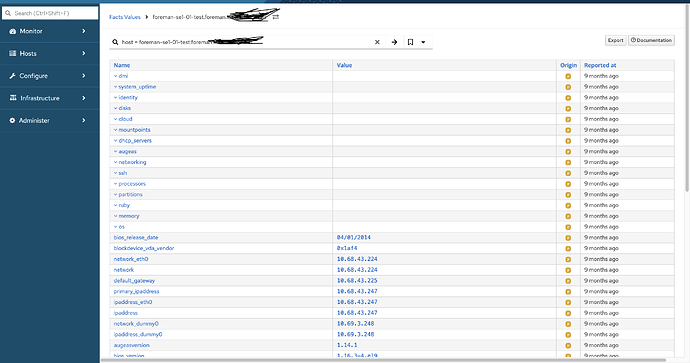The width and height of the screenshot is (690, 363).
Task: Open the Infrastructure sidebar menu
Action: 49,98
